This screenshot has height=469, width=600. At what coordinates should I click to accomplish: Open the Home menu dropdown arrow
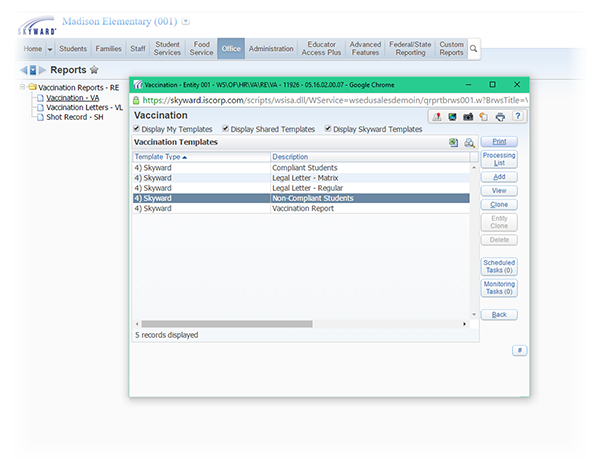click(x=50, y=49)
